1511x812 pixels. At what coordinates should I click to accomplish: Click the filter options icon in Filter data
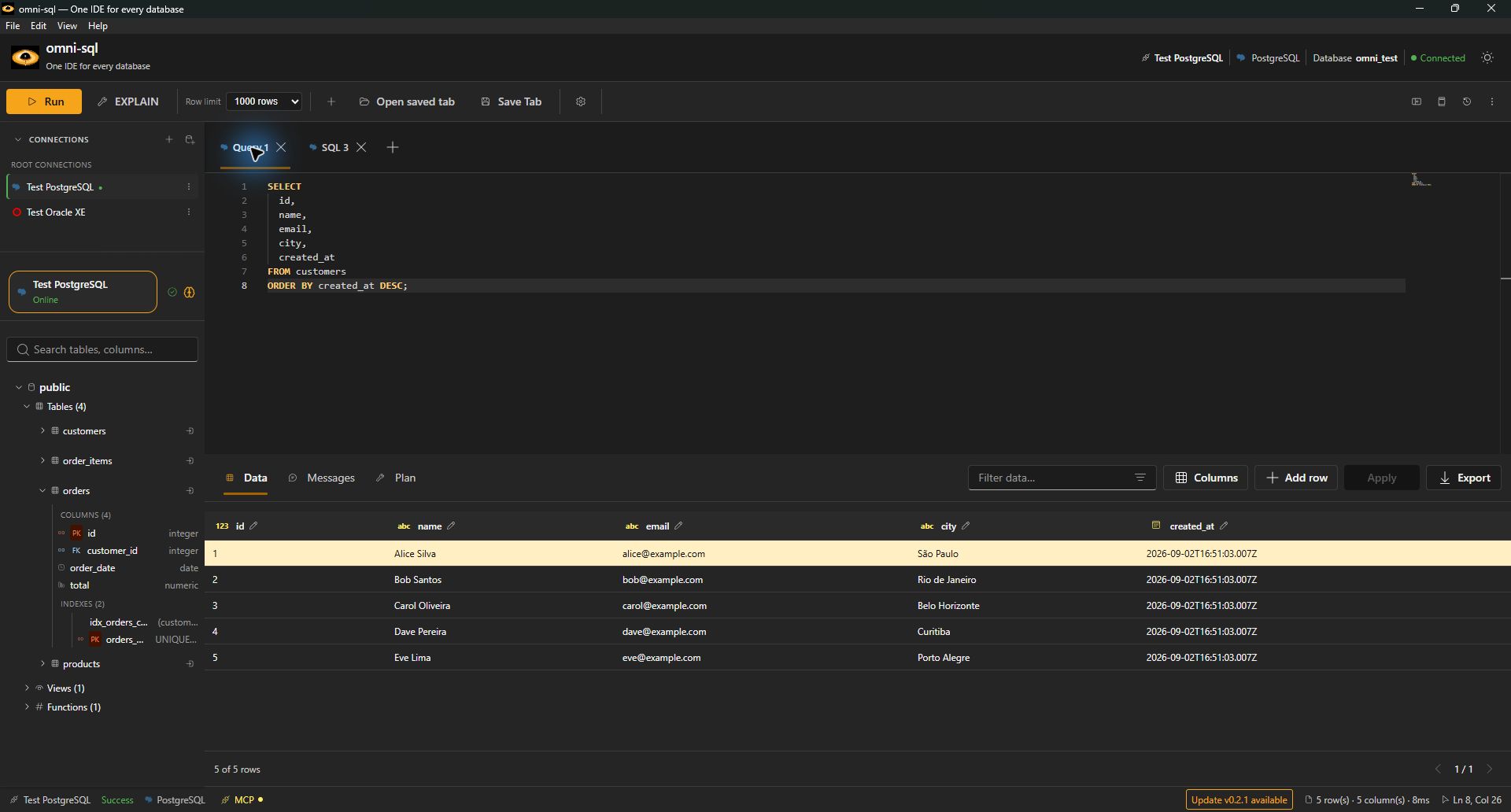[1140, 478]
